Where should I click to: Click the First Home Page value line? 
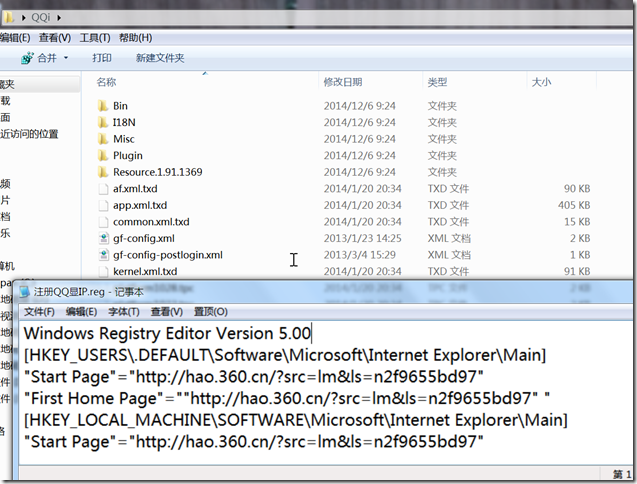(x=287, y=399)
